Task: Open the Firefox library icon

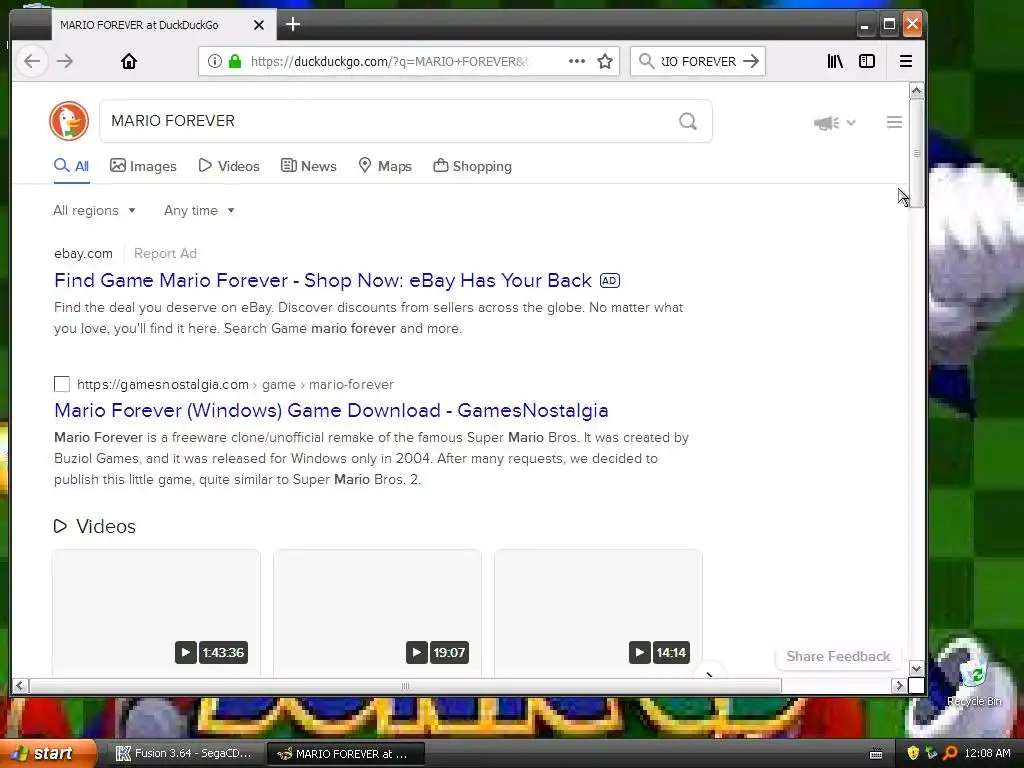Action: 835,61
